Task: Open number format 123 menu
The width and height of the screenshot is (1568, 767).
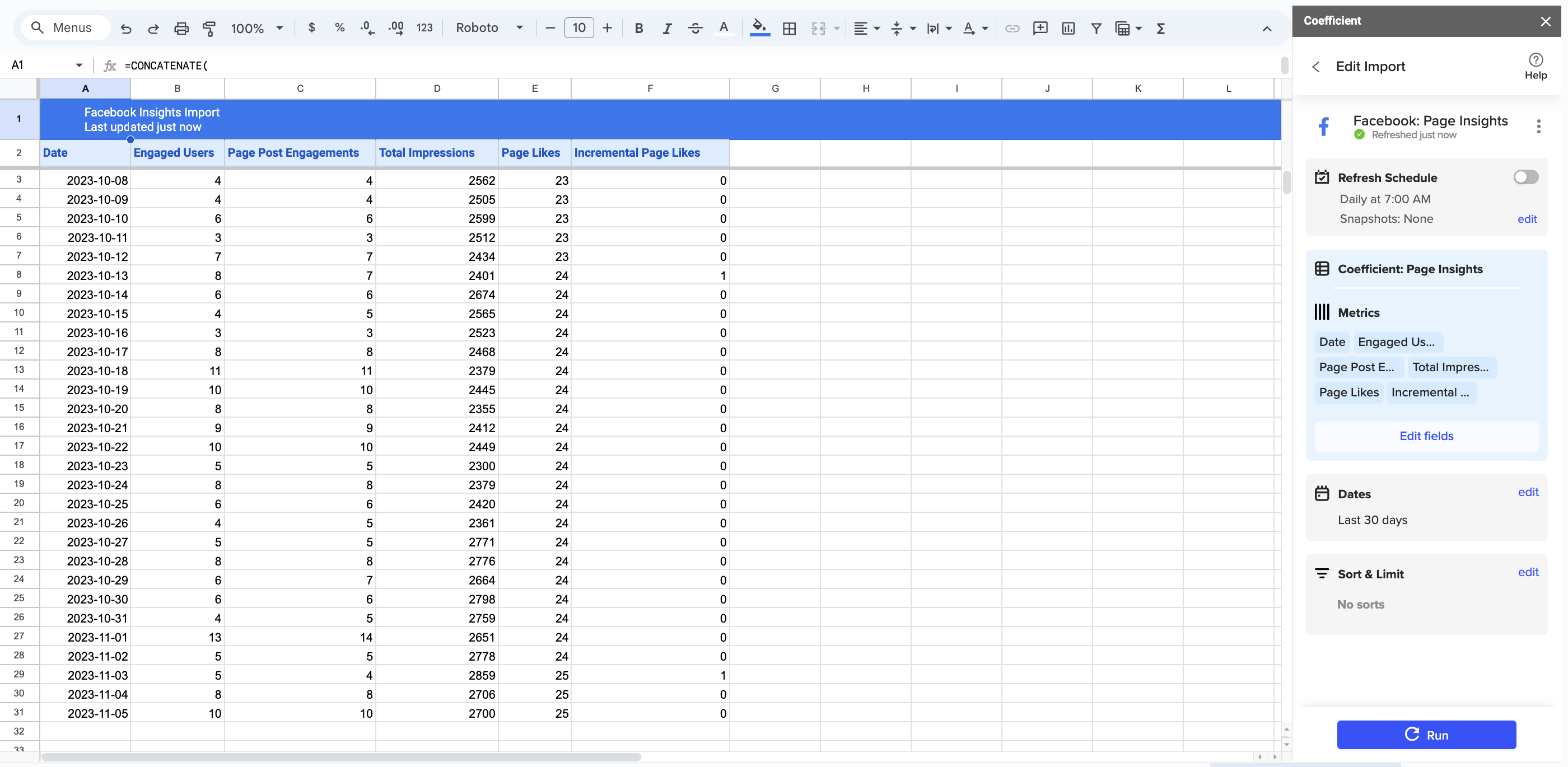Action: tap(424, 28)
